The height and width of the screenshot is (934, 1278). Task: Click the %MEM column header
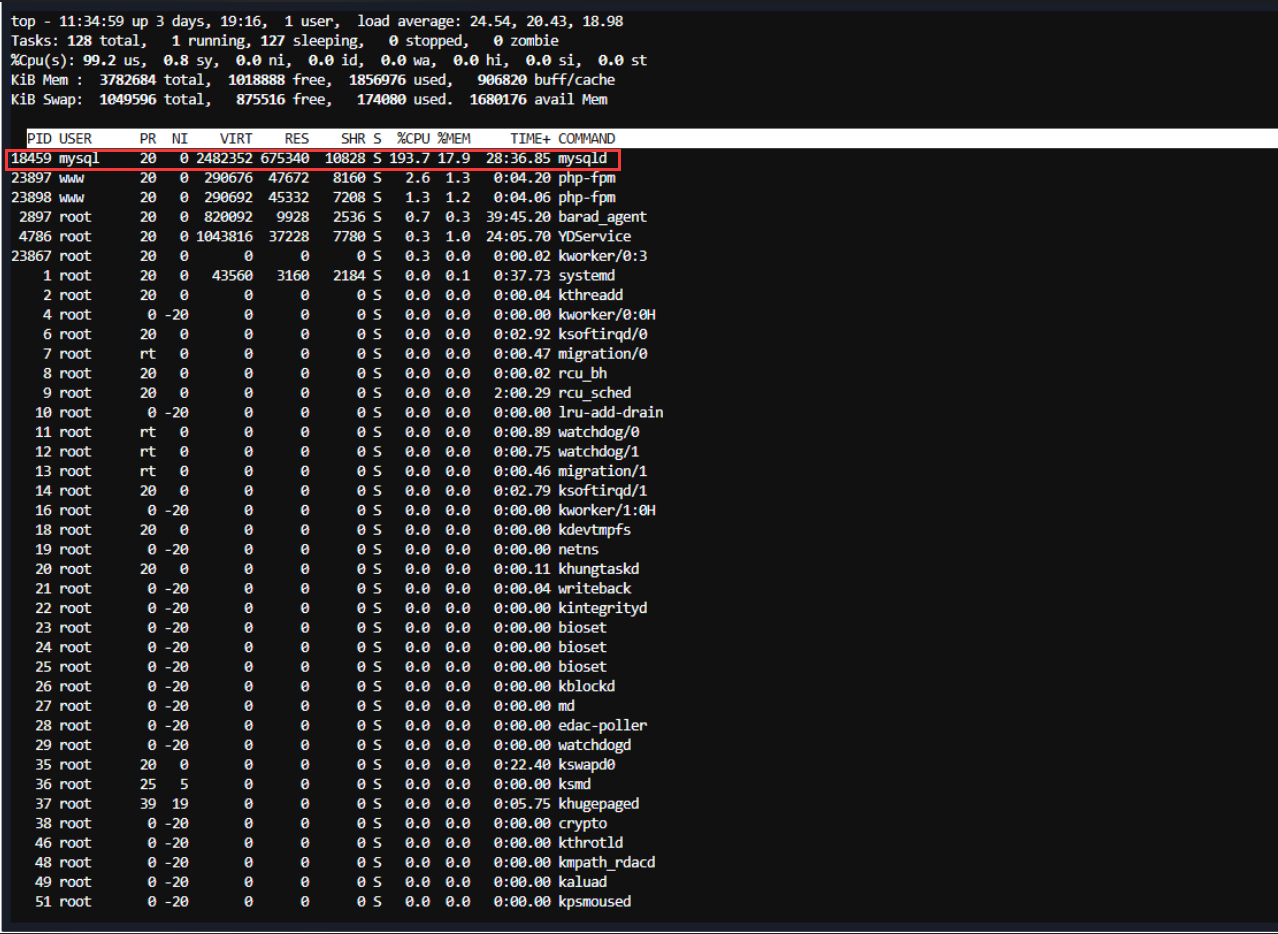coord(454,138)
